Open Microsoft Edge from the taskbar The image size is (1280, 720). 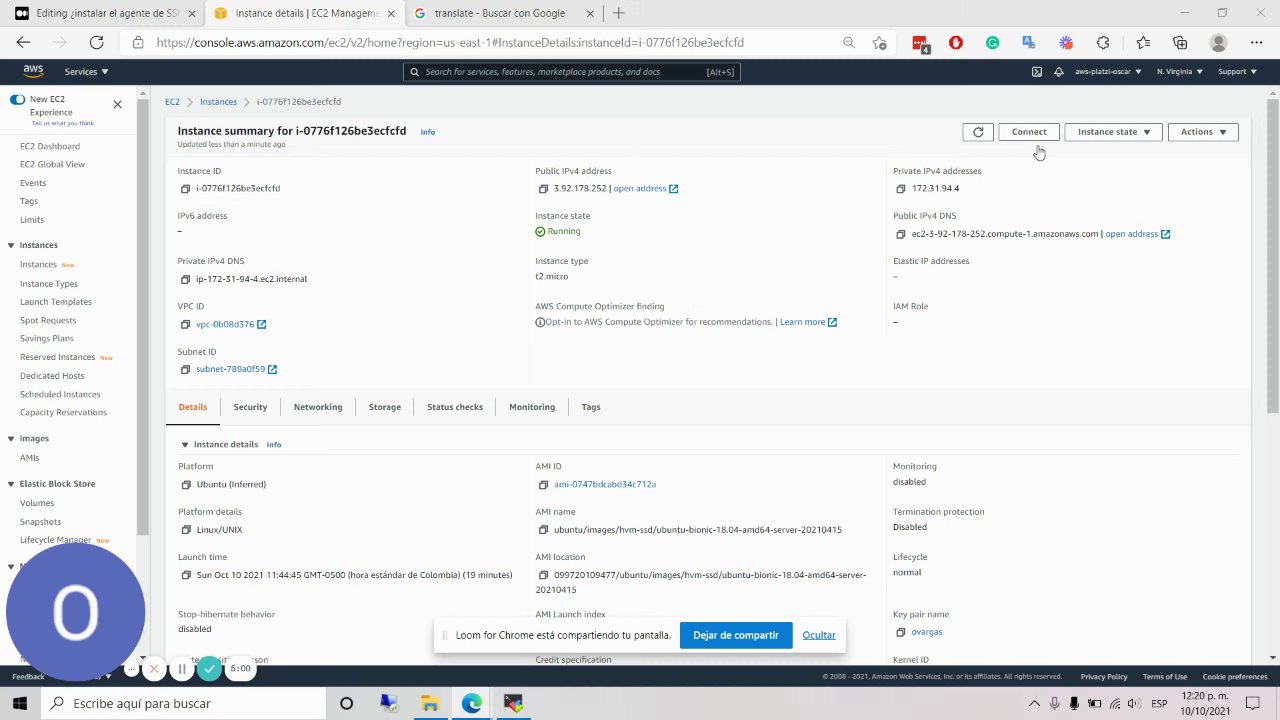[472, 704]
